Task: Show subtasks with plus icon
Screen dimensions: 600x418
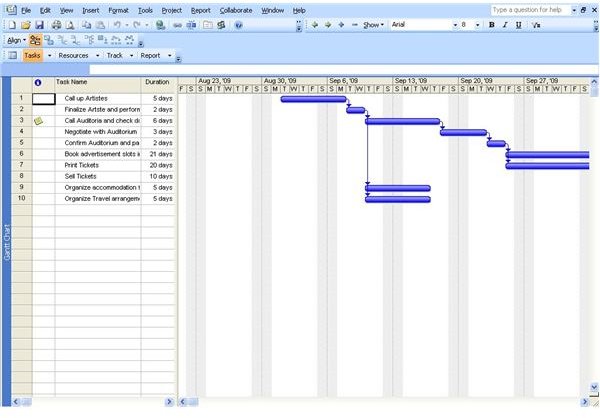Action: click(341, 25)
